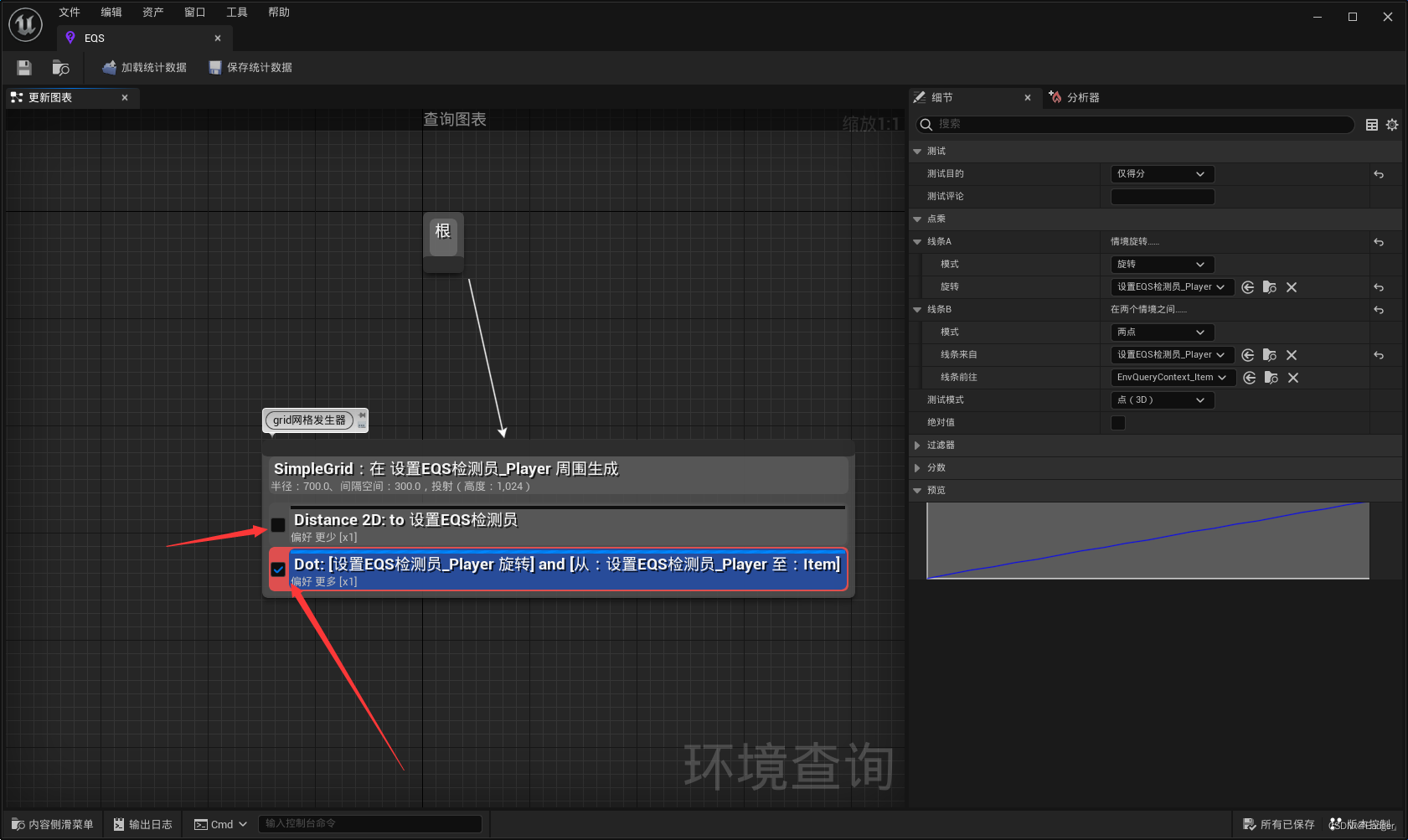Open the 内容侧滑菜单

[x=51, y=823]
